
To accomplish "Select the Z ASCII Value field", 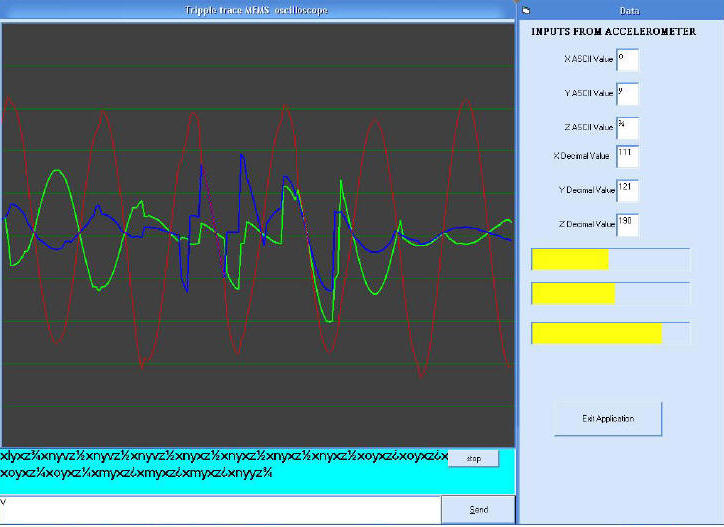I will (628, 128).
